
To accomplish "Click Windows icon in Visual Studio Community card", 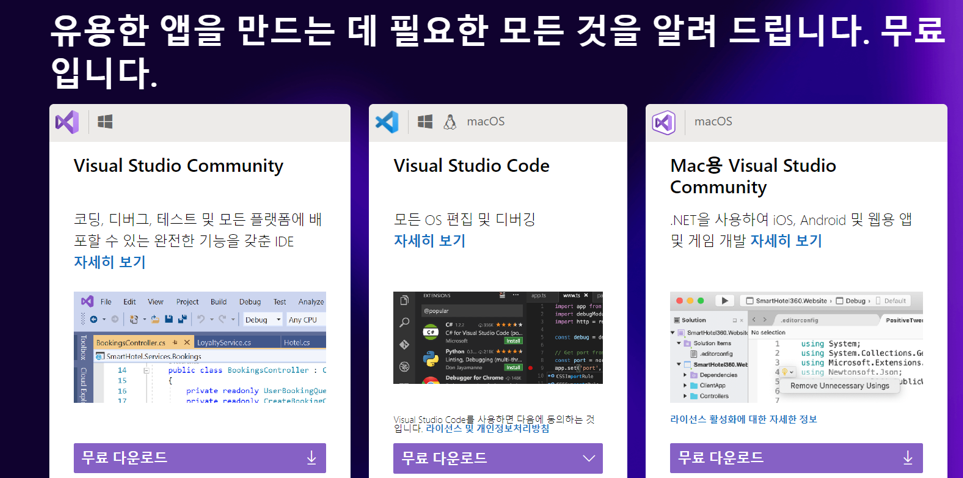I will (105, 122).
